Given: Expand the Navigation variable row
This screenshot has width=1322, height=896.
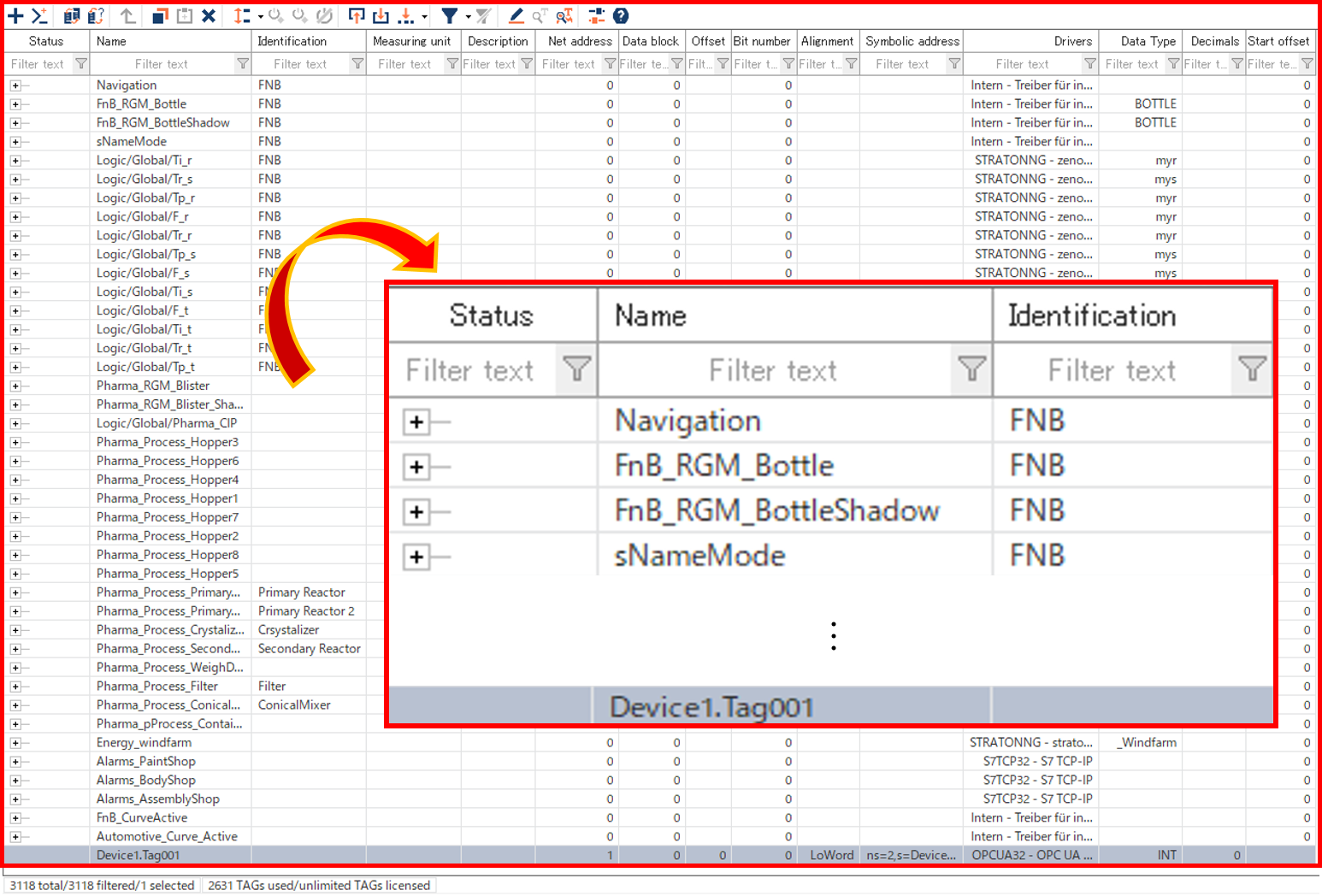Looking at the screenshot, I should (x=15, y=85).
